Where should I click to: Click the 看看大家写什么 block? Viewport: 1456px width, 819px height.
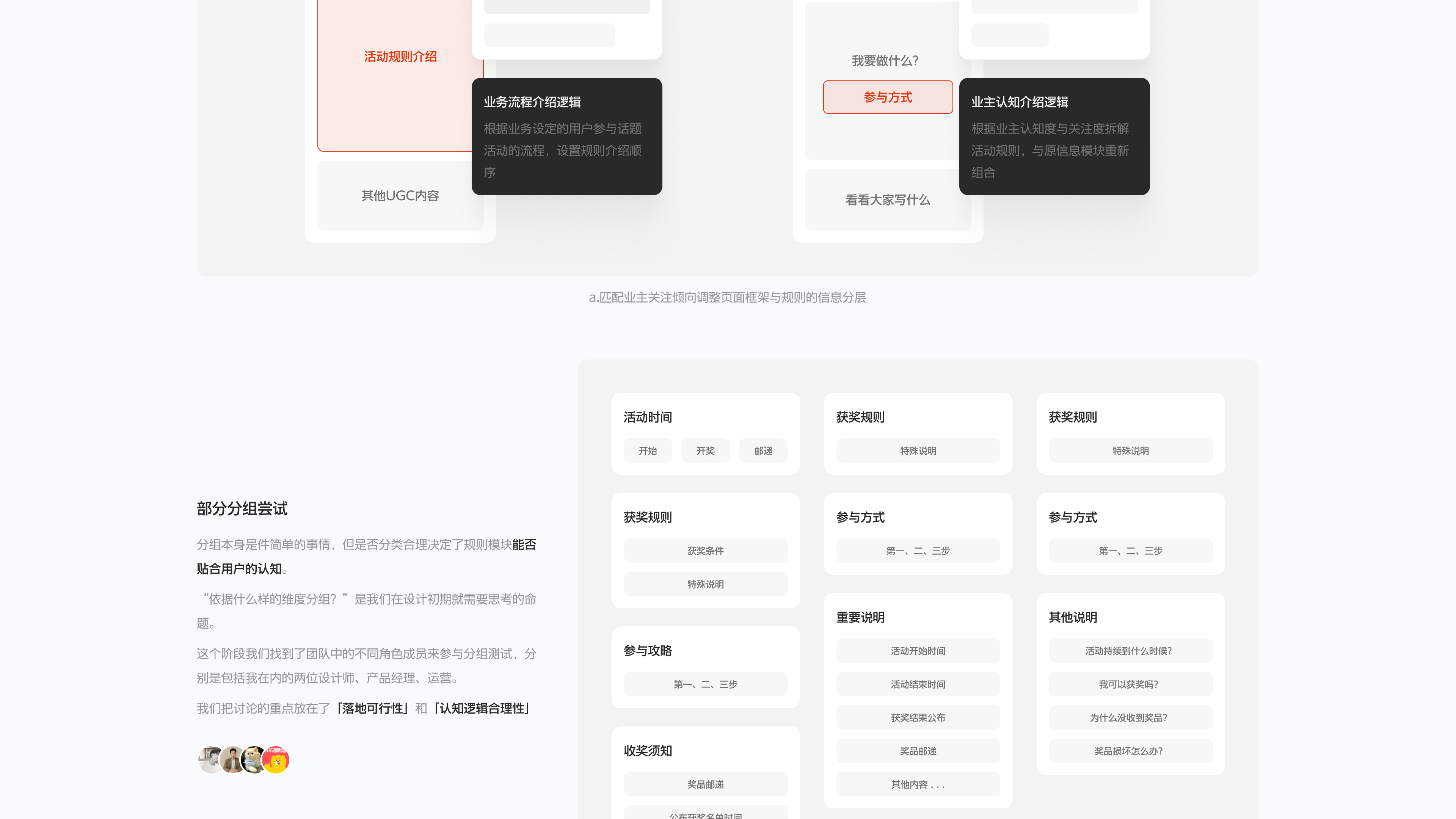pos(887,200)
